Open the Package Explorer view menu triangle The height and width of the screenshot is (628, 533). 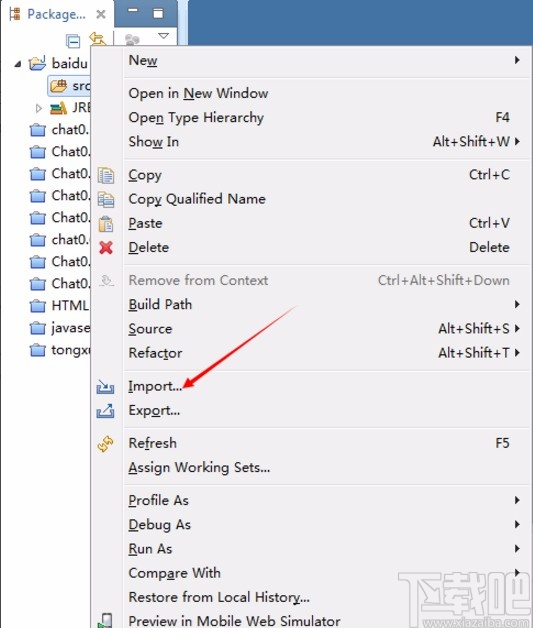pyautogui.click(x=163, y=36)
